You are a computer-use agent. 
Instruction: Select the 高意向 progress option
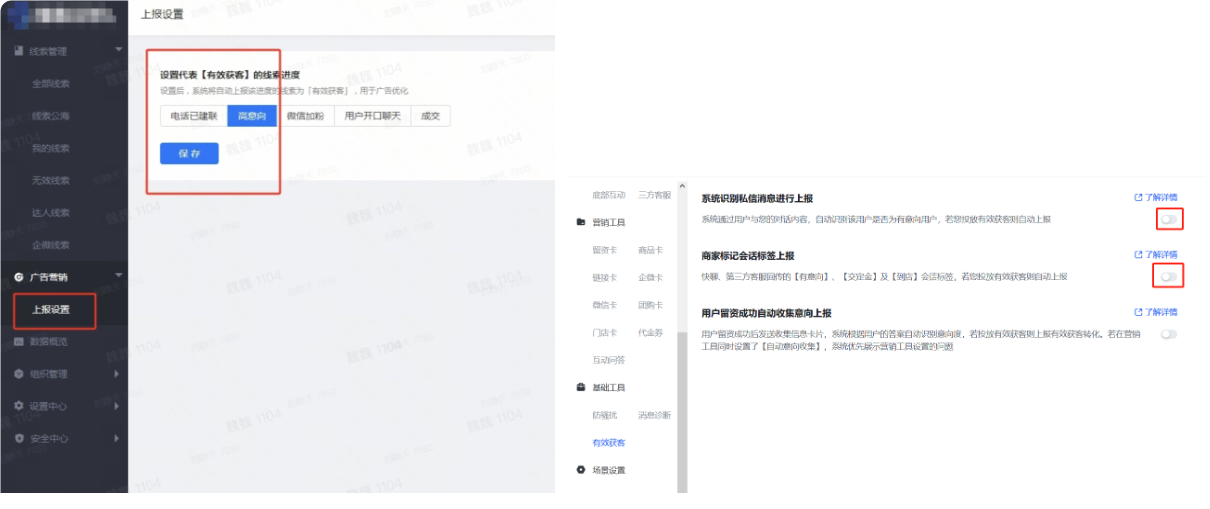point(252,116)
